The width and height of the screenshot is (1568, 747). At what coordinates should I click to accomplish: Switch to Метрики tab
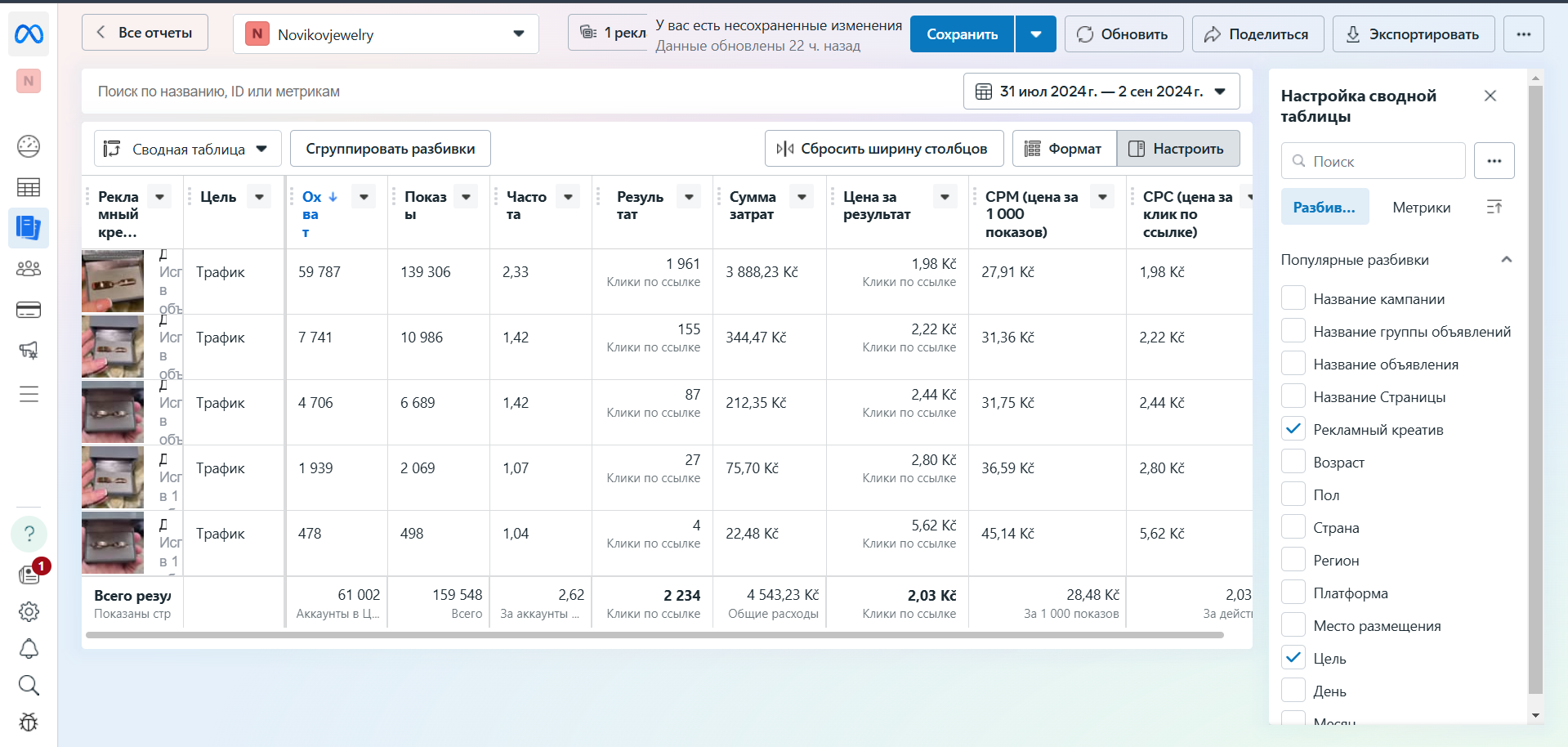click(1421, 208)
